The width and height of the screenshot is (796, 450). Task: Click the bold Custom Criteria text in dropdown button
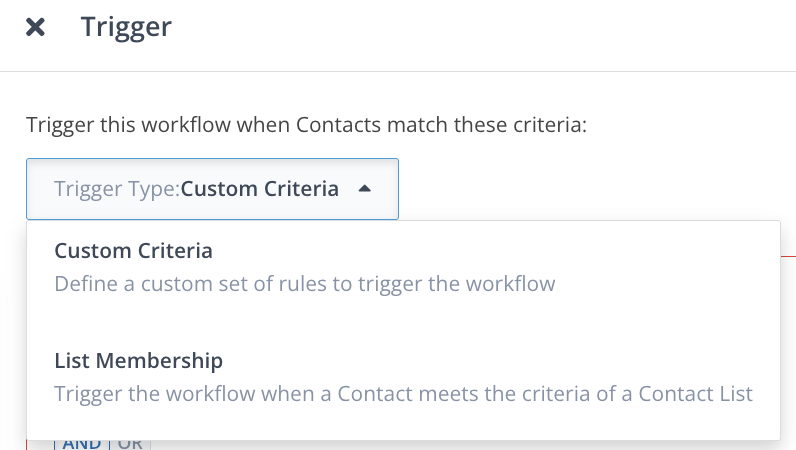pyautogui.click(x=260, y=189)
